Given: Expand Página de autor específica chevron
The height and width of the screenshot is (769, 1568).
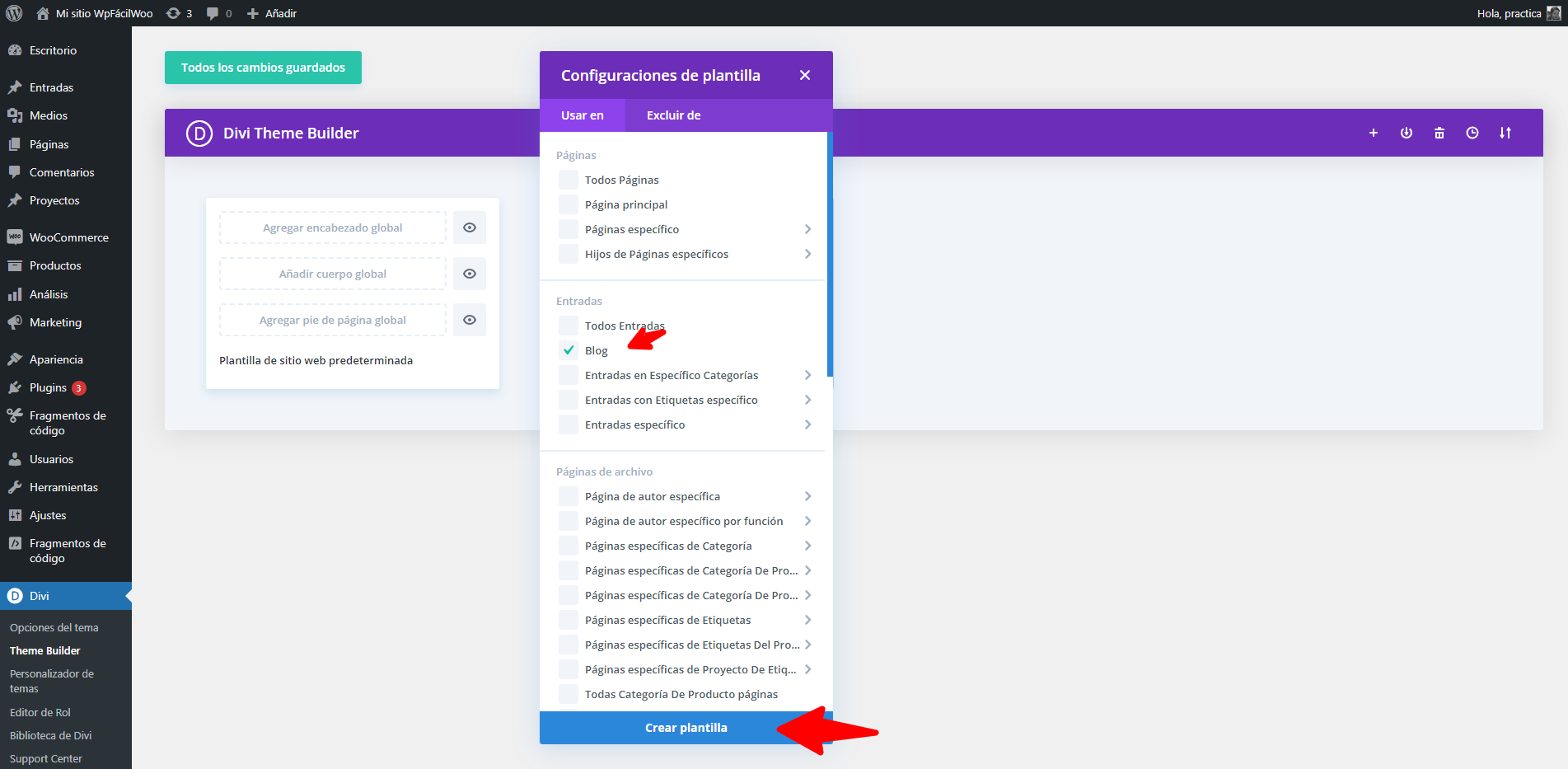Looking at the screenshot, I should (x=807, y=496).
